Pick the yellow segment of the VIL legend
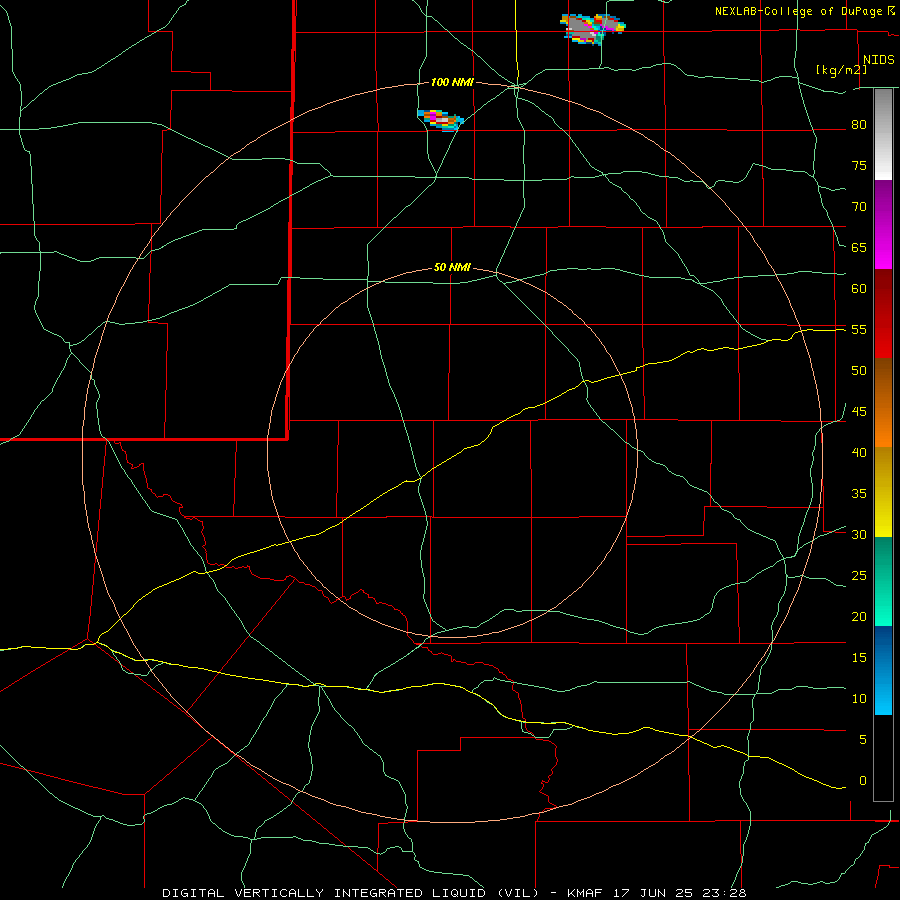 coord(883,492)
